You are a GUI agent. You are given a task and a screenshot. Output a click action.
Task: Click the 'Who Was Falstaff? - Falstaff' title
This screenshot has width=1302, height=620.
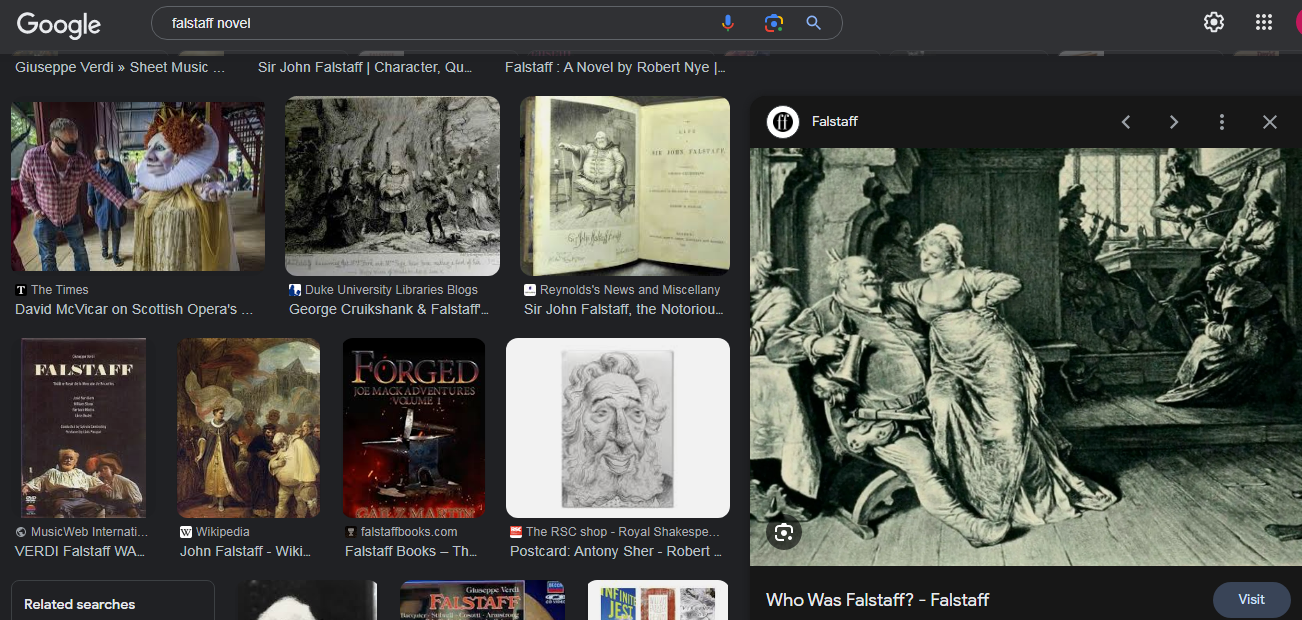tap(877, 600)
